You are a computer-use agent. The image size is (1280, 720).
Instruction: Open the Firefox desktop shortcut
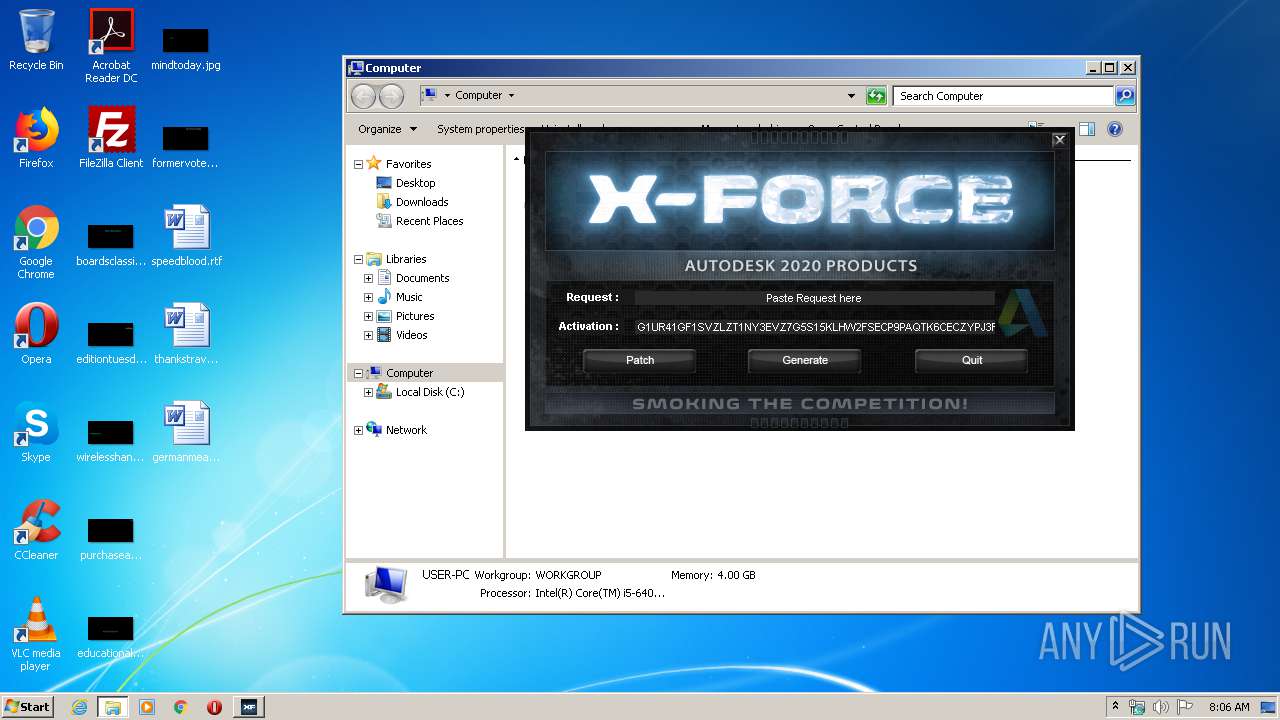36,138
